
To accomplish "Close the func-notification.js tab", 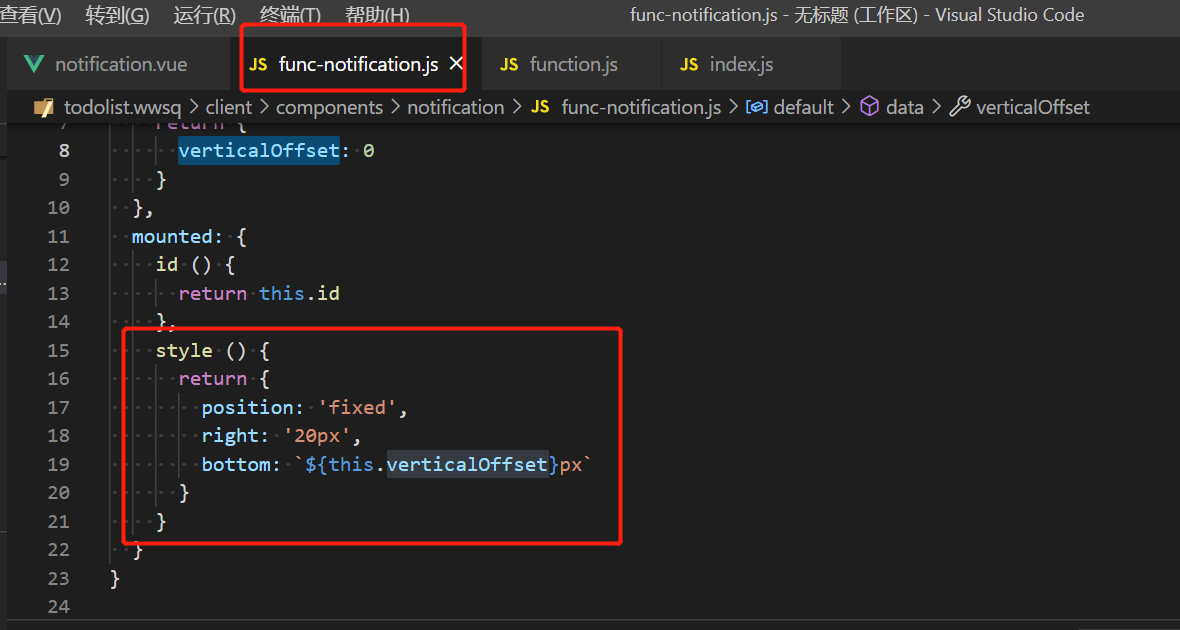I will coord(456,64).
